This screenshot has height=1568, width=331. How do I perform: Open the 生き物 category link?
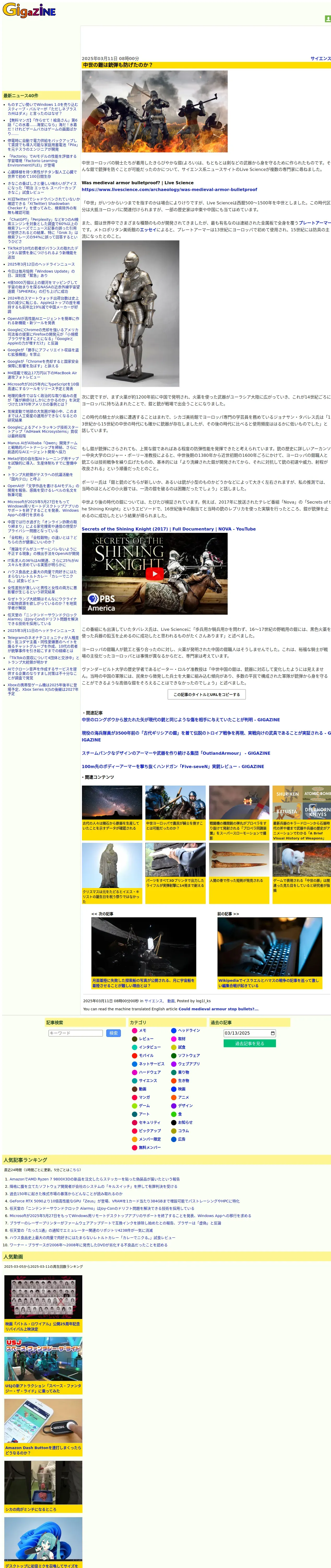183,1080
